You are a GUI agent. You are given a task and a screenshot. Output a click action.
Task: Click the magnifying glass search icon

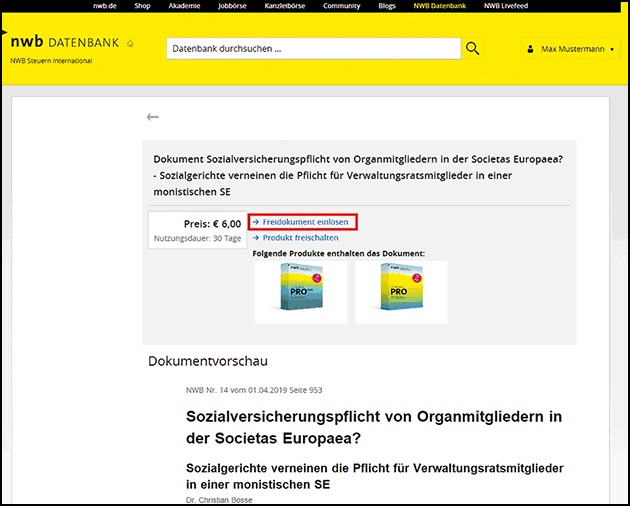pos(473,48)
